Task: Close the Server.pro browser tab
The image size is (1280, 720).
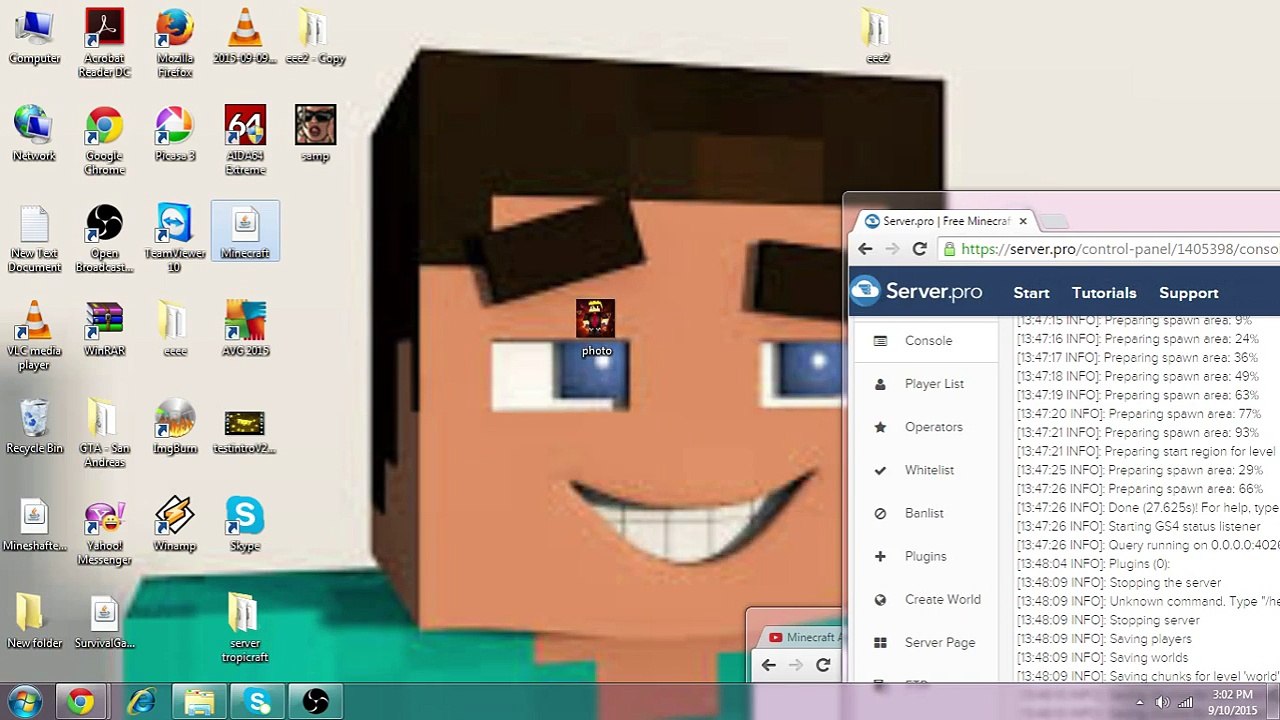Action: pos(1023,221)
